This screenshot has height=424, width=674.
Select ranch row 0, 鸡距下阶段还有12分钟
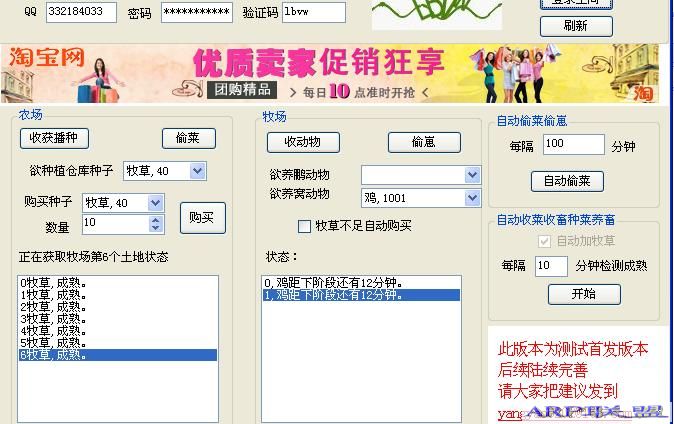pos(361,283)
